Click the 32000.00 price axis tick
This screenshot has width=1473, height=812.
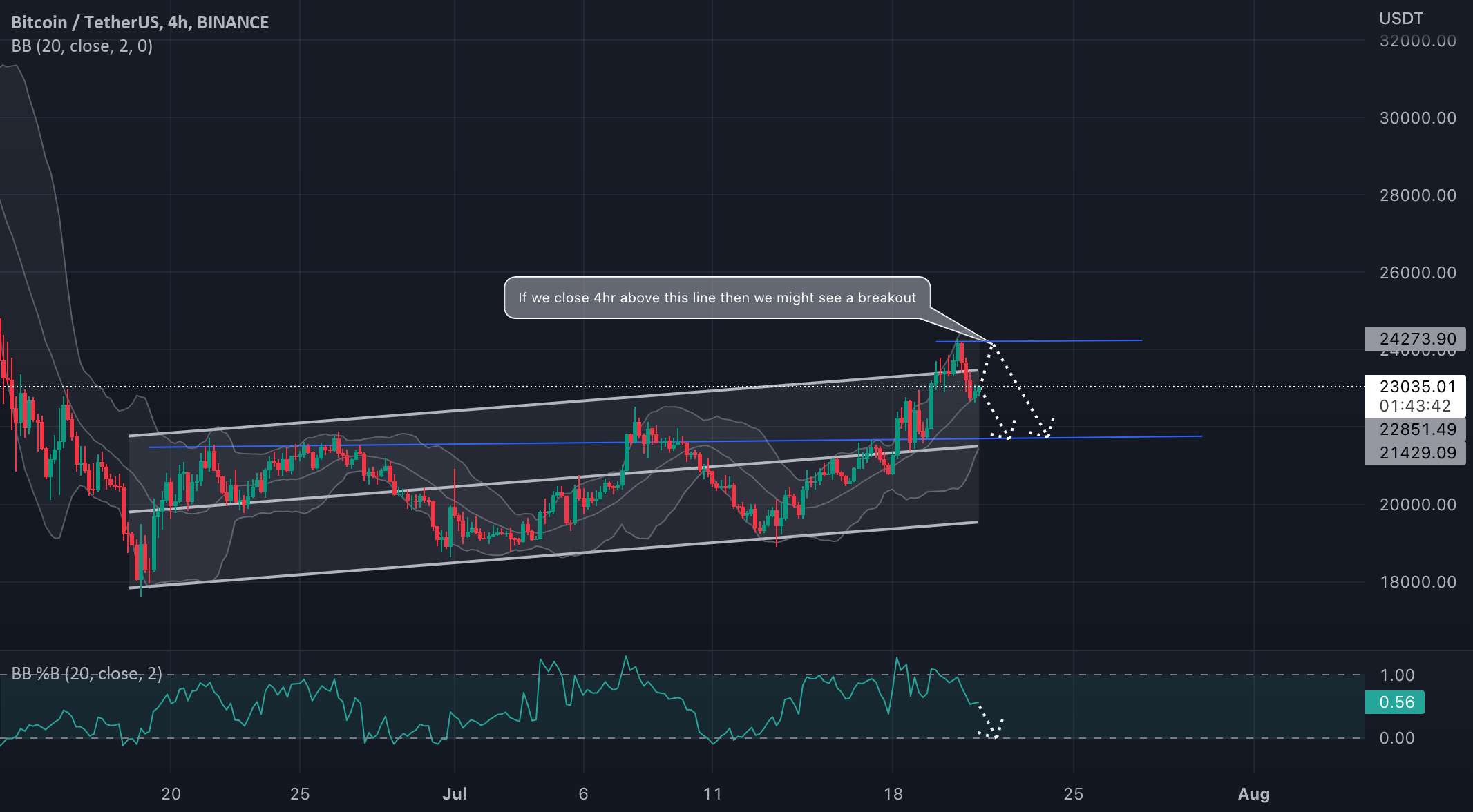(1418, 41)
